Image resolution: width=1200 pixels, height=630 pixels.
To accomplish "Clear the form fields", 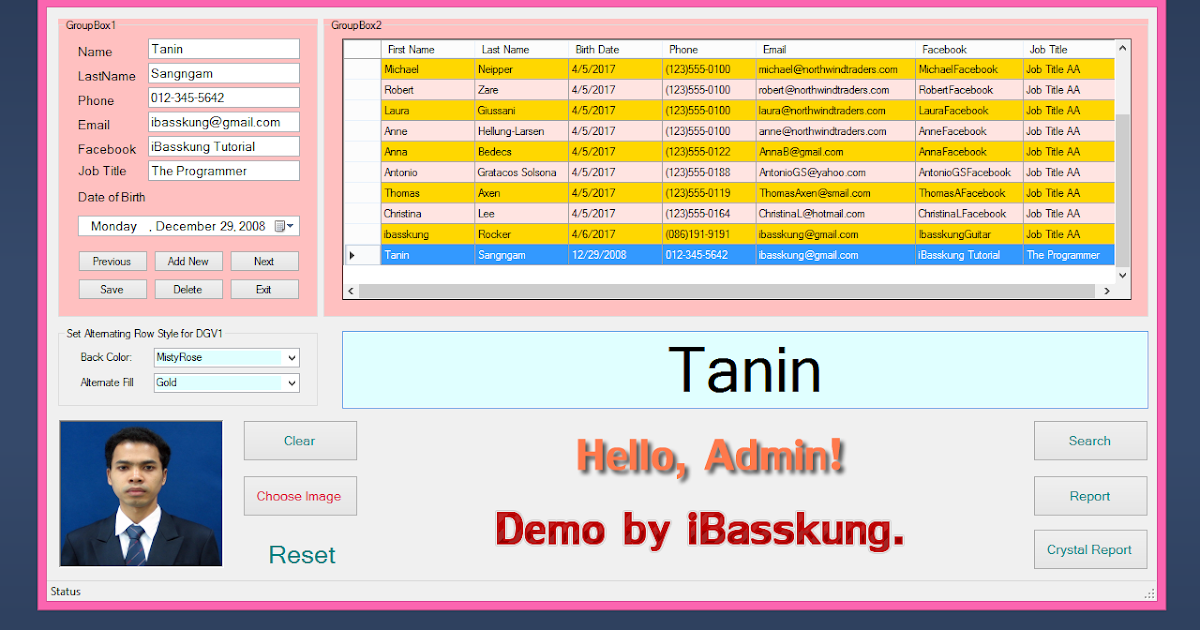I will click(300, 440).
